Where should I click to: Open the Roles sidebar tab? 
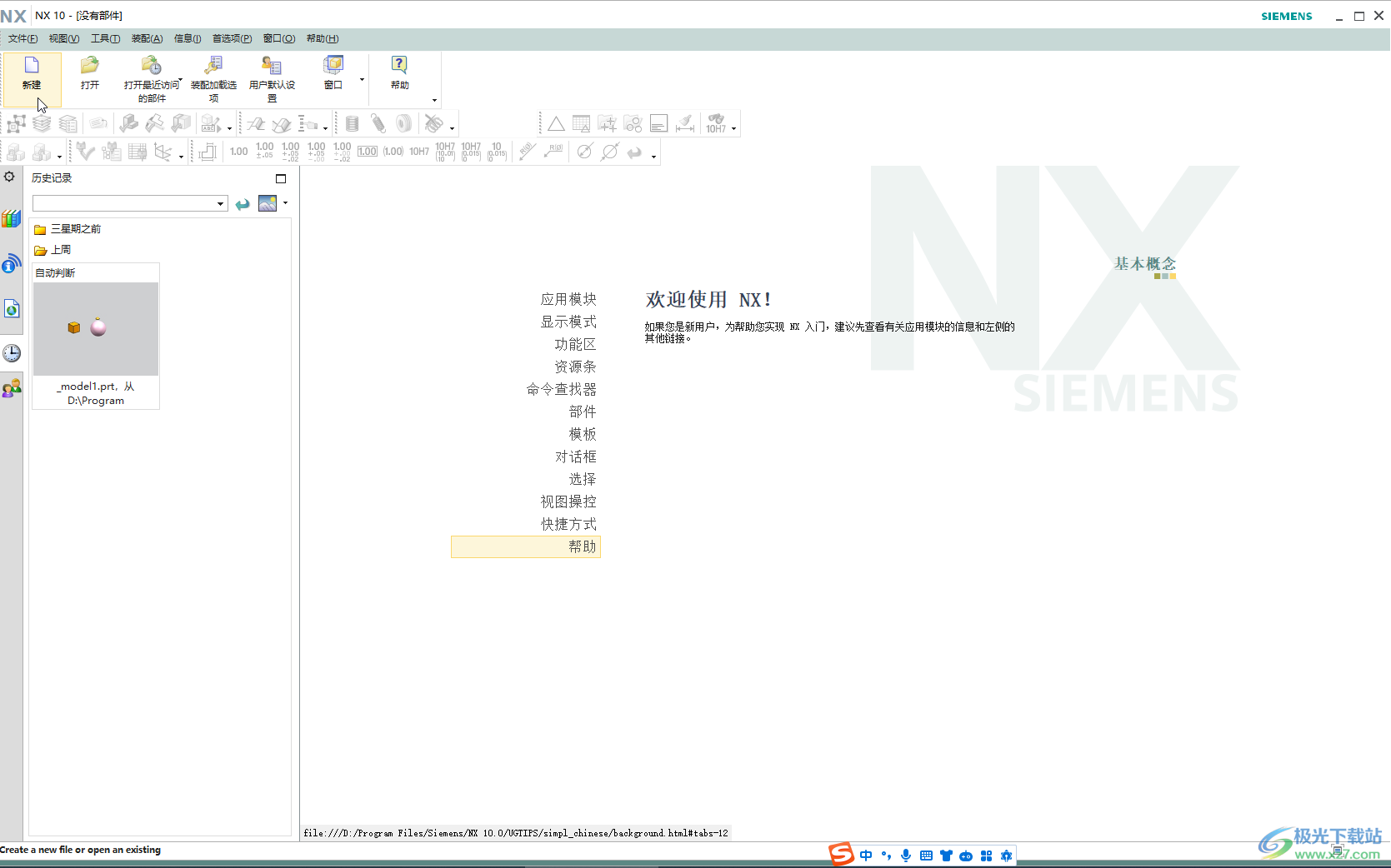(11, 388)
